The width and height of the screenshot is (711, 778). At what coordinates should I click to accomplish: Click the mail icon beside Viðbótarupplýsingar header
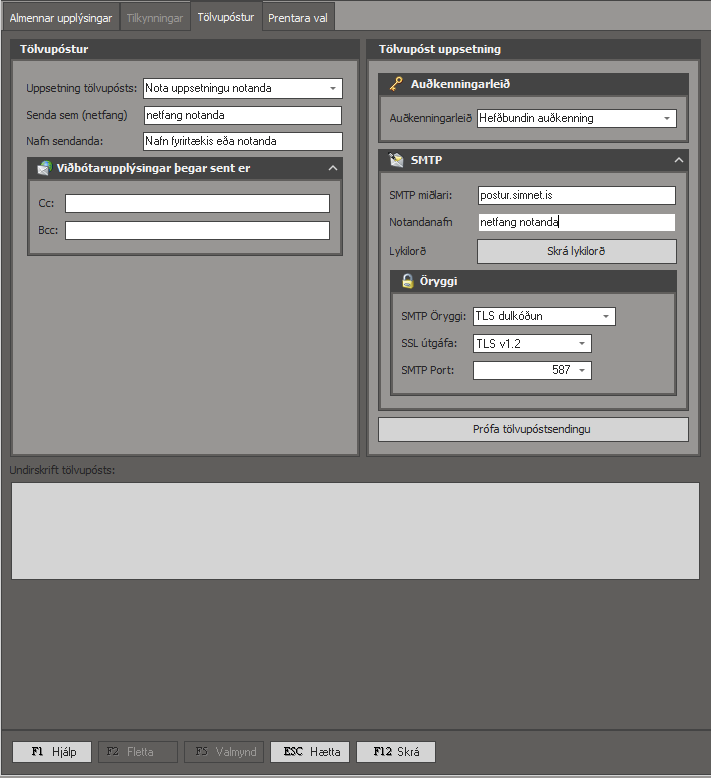click(44, 168)
